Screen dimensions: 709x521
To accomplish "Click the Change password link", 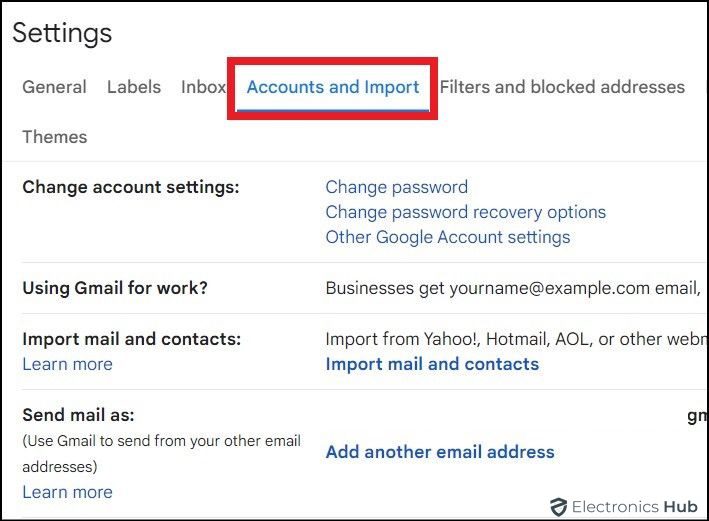I will [396, 187].
